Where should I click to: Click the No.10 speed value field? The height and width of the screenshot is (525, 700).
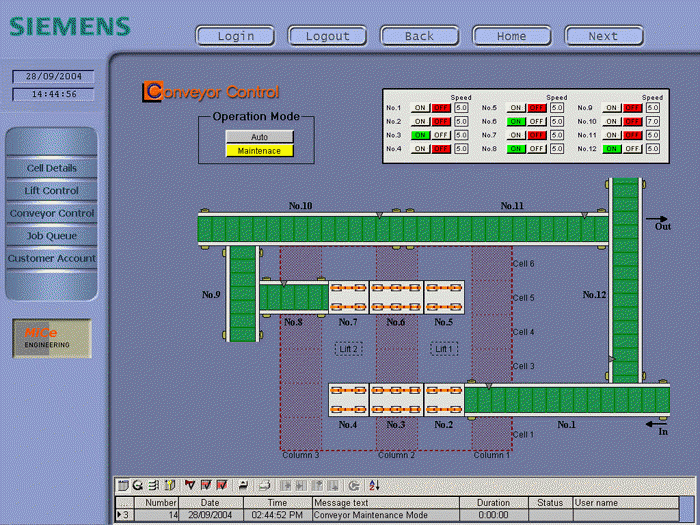click(653, 121)
